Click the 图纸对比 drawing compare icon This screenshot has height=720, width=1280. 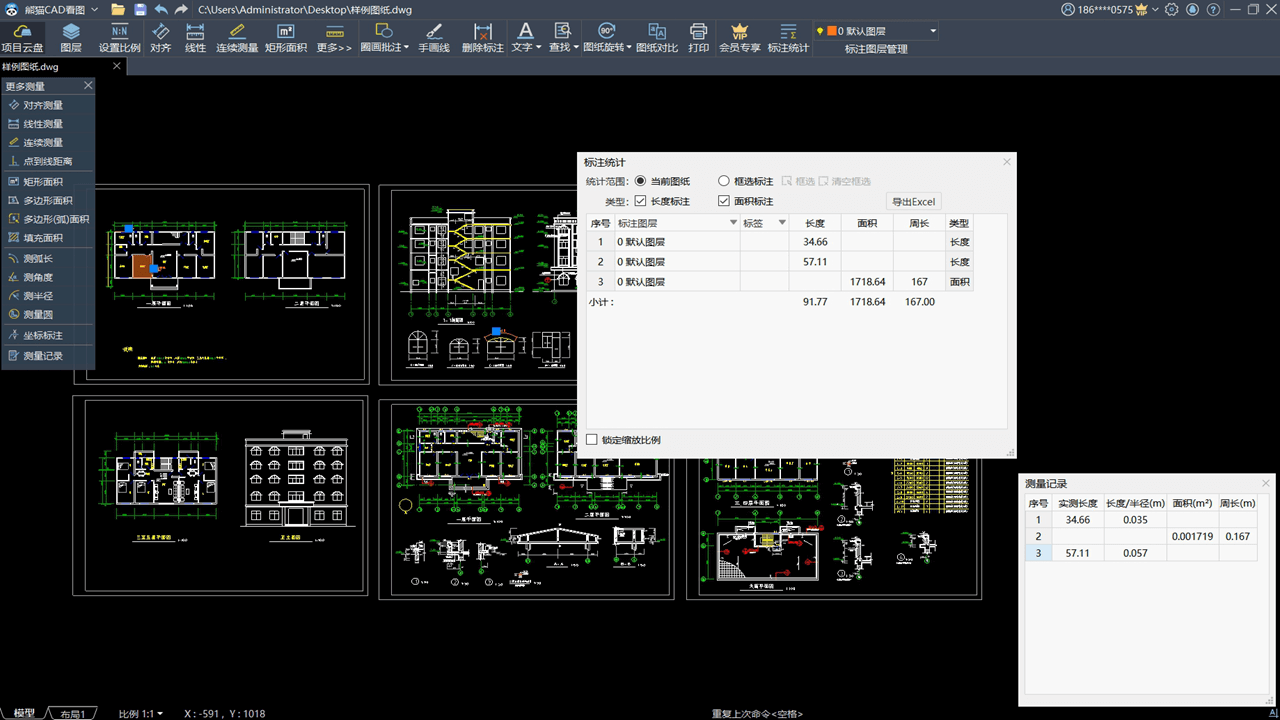657,38
